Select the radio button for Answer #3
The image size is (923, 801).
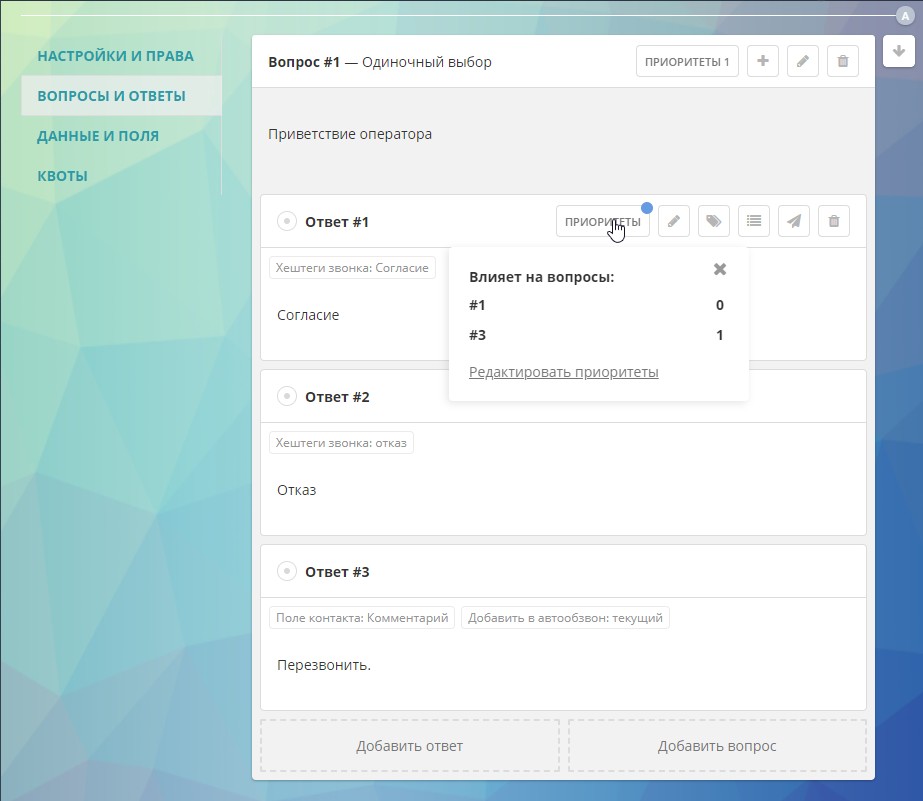287,572
